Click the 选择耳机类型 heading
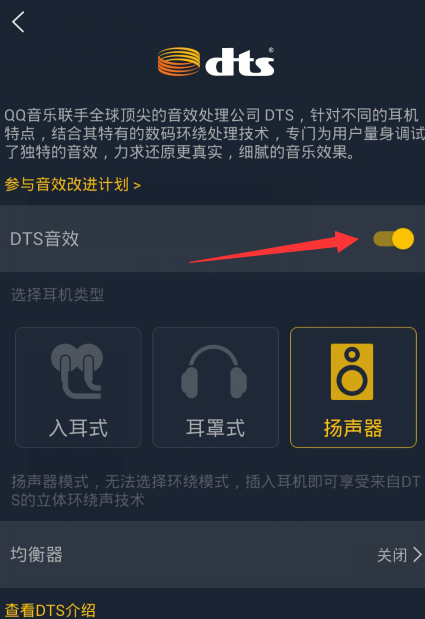Viewport: 425px width, 619px height. tap(58, 294)
